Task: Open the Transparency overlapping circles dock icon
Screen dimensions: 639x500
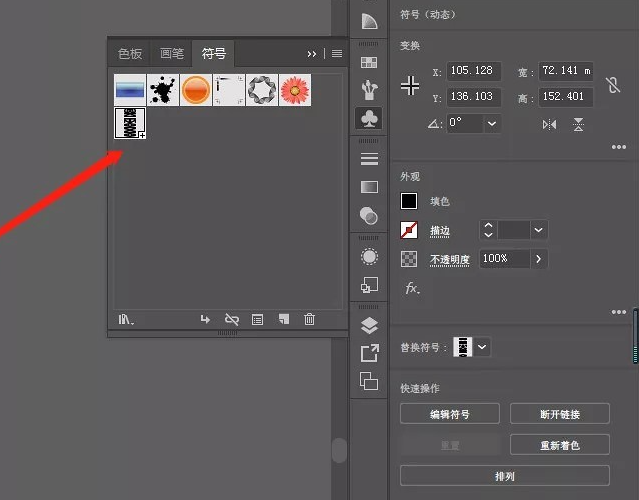Action: click(369, 216)
